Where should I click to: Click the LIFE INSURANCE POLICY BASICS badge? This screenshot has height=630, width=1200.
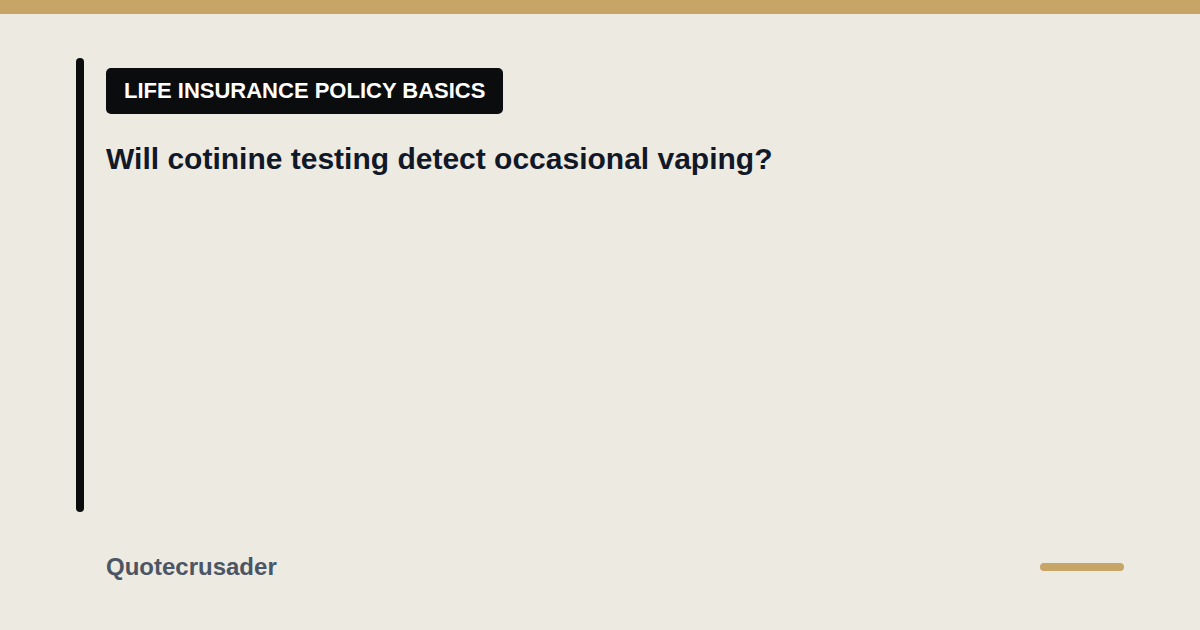304,91
